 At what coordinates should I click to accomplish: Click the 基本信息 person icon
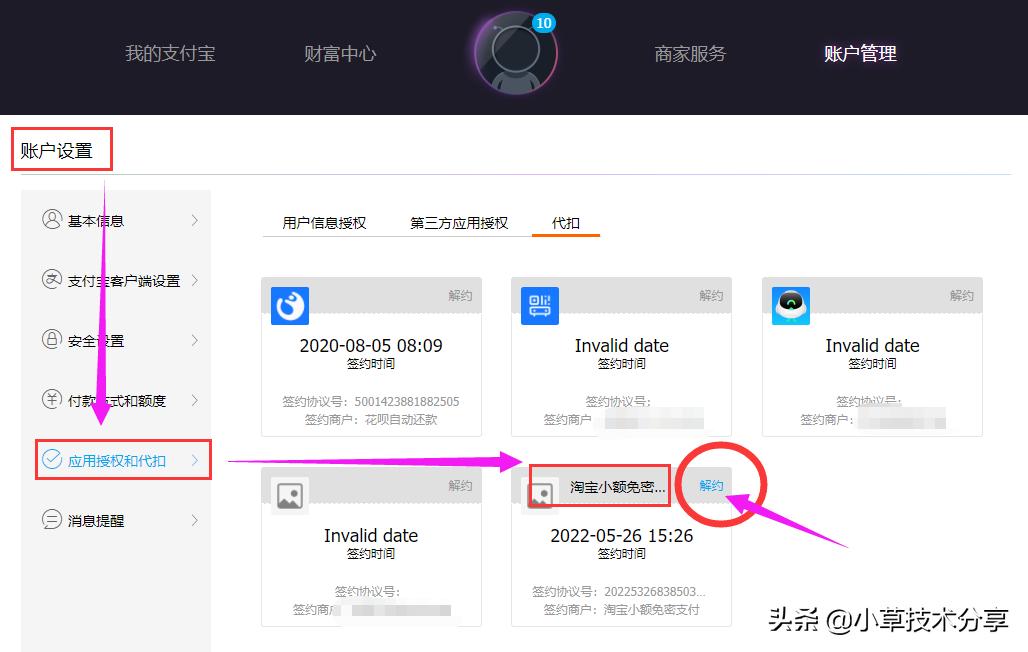53,221
